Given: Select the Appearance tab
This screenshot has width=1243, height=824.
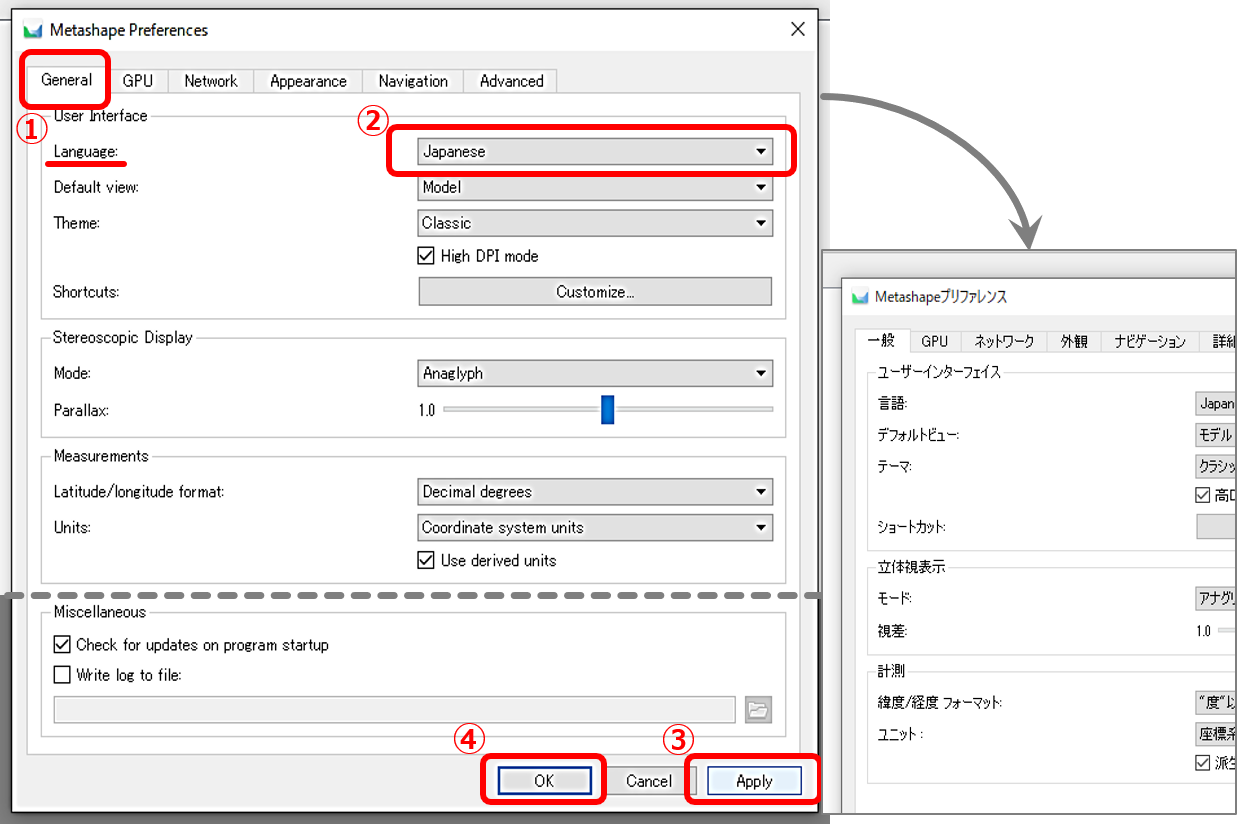Looking at the screenshot, I should coord(308,81).
